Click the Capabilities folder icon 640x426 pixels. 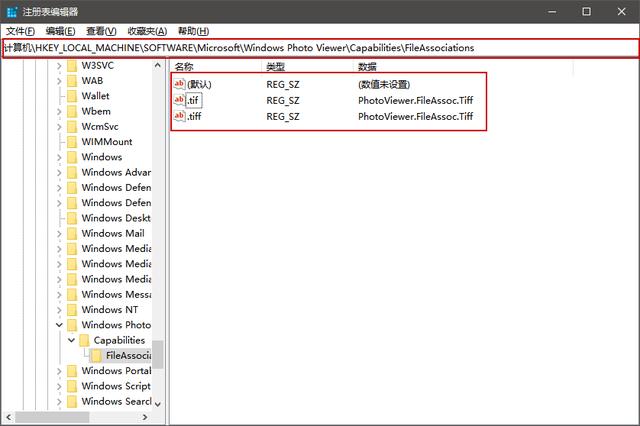point(84,340)
